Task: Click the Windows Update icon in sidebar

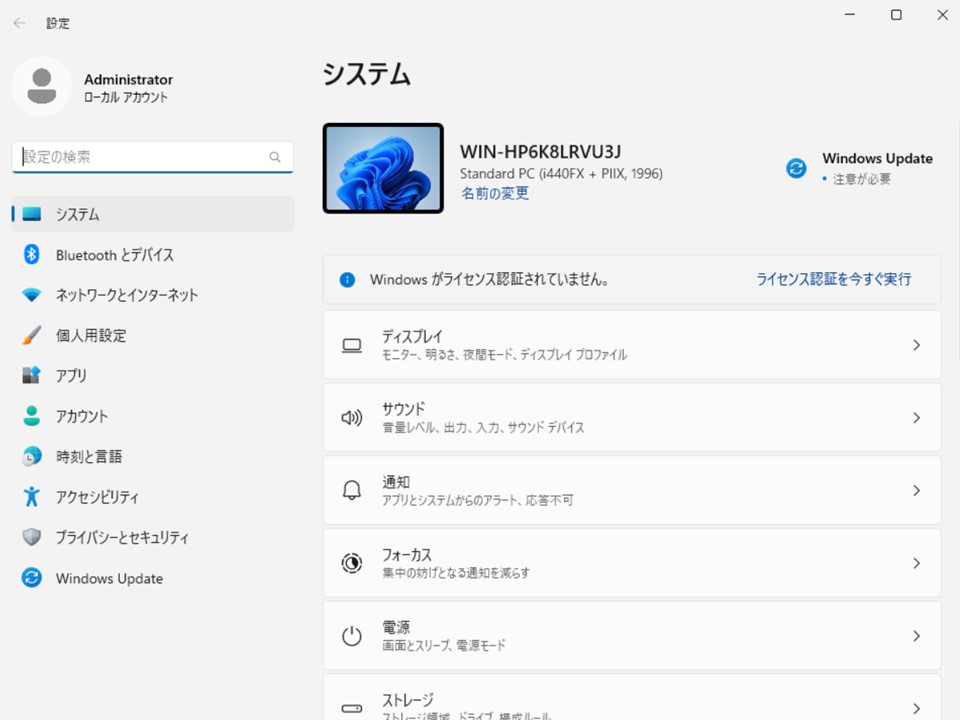Action: pos(32,577)
